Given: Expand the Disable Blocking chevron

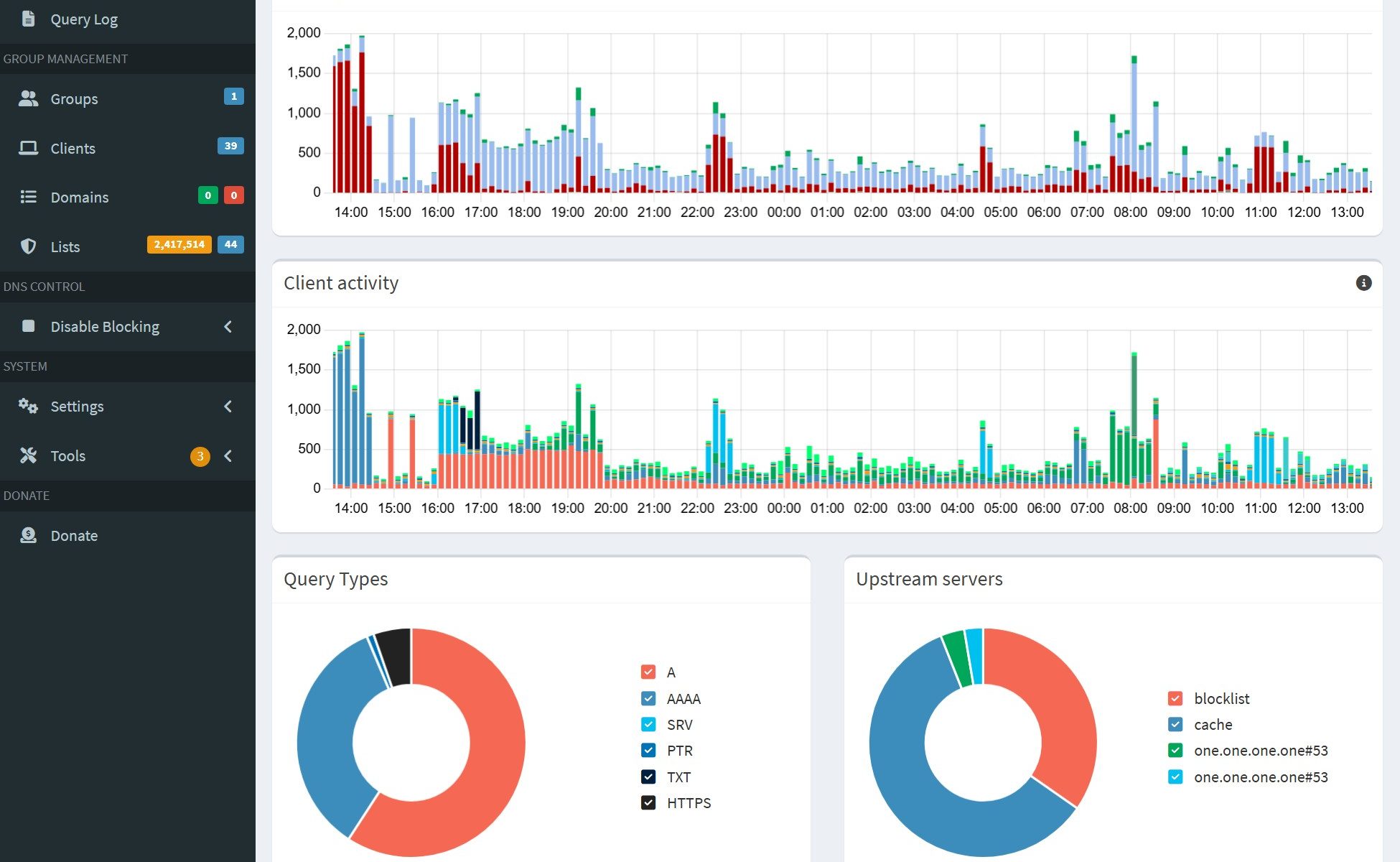Looking at the screenshot, I should click(228, 327).
